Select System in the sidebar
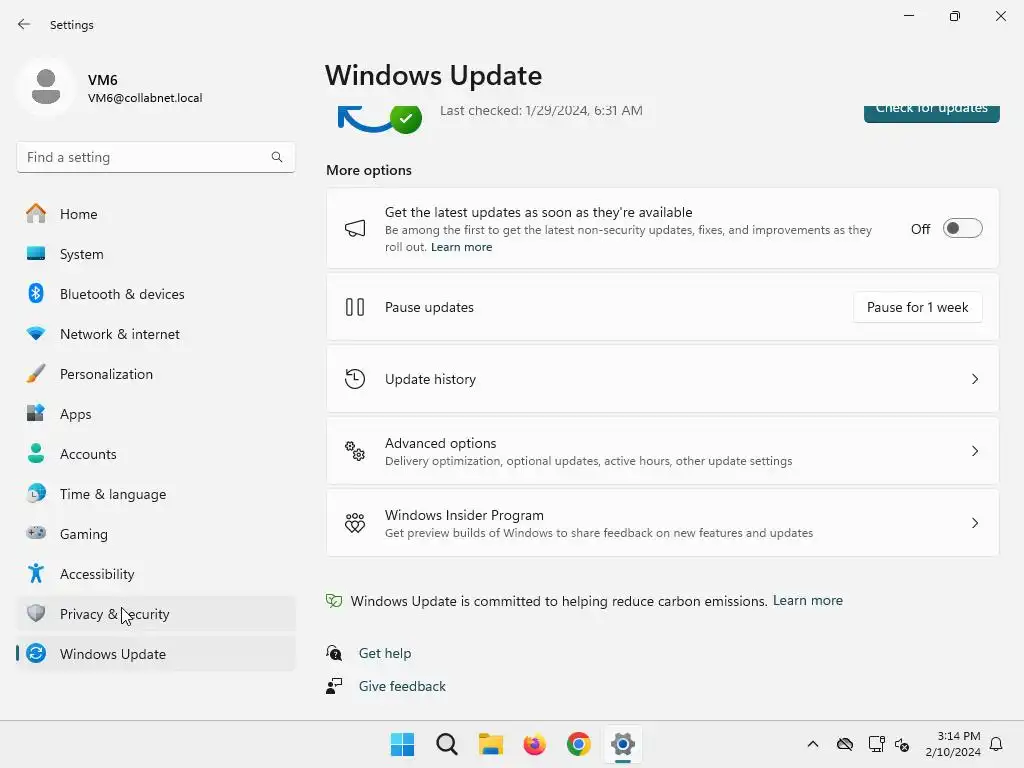Viewport: 1024px width, 768px height. (x=156, y=253)
